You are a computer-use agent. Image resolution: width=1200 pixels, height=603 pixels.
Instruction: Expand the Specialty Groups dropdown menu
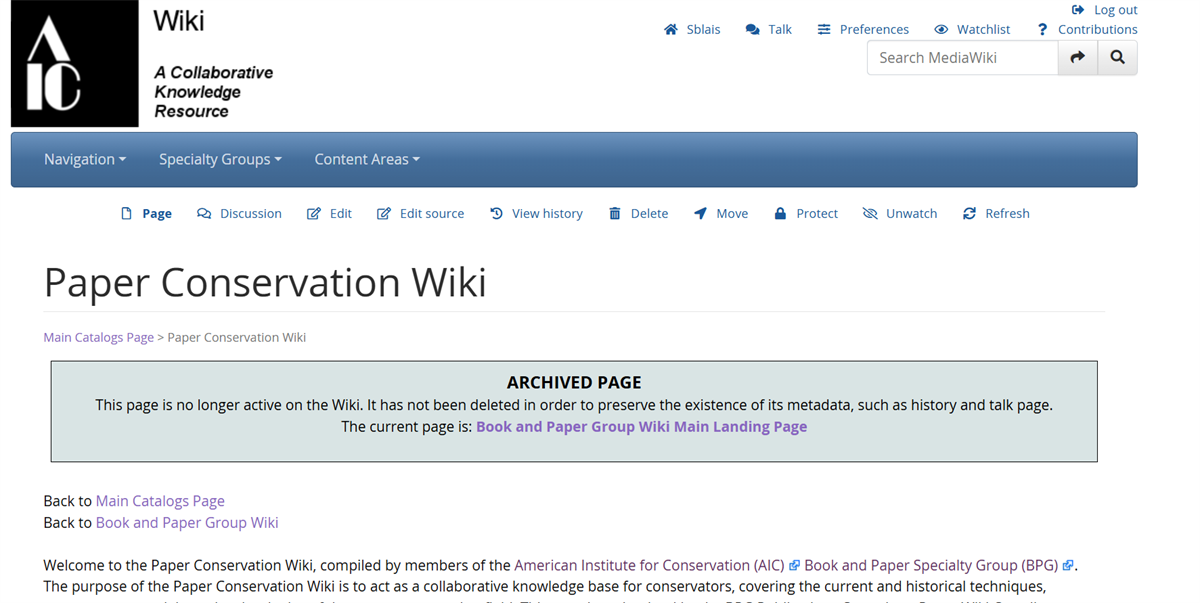coord(220,159)
